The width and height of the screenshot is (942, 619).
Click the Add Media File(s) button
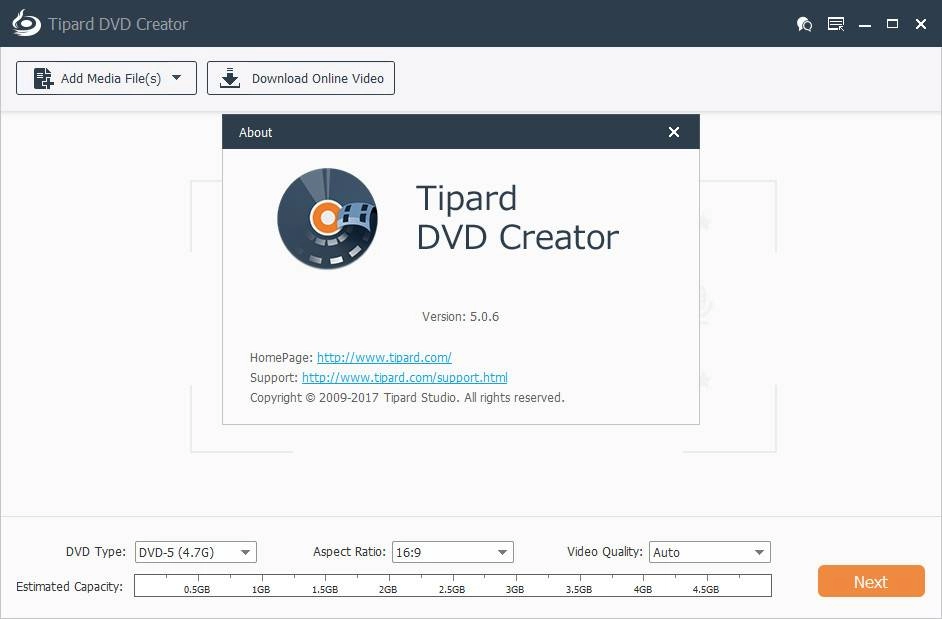(106, 78)
